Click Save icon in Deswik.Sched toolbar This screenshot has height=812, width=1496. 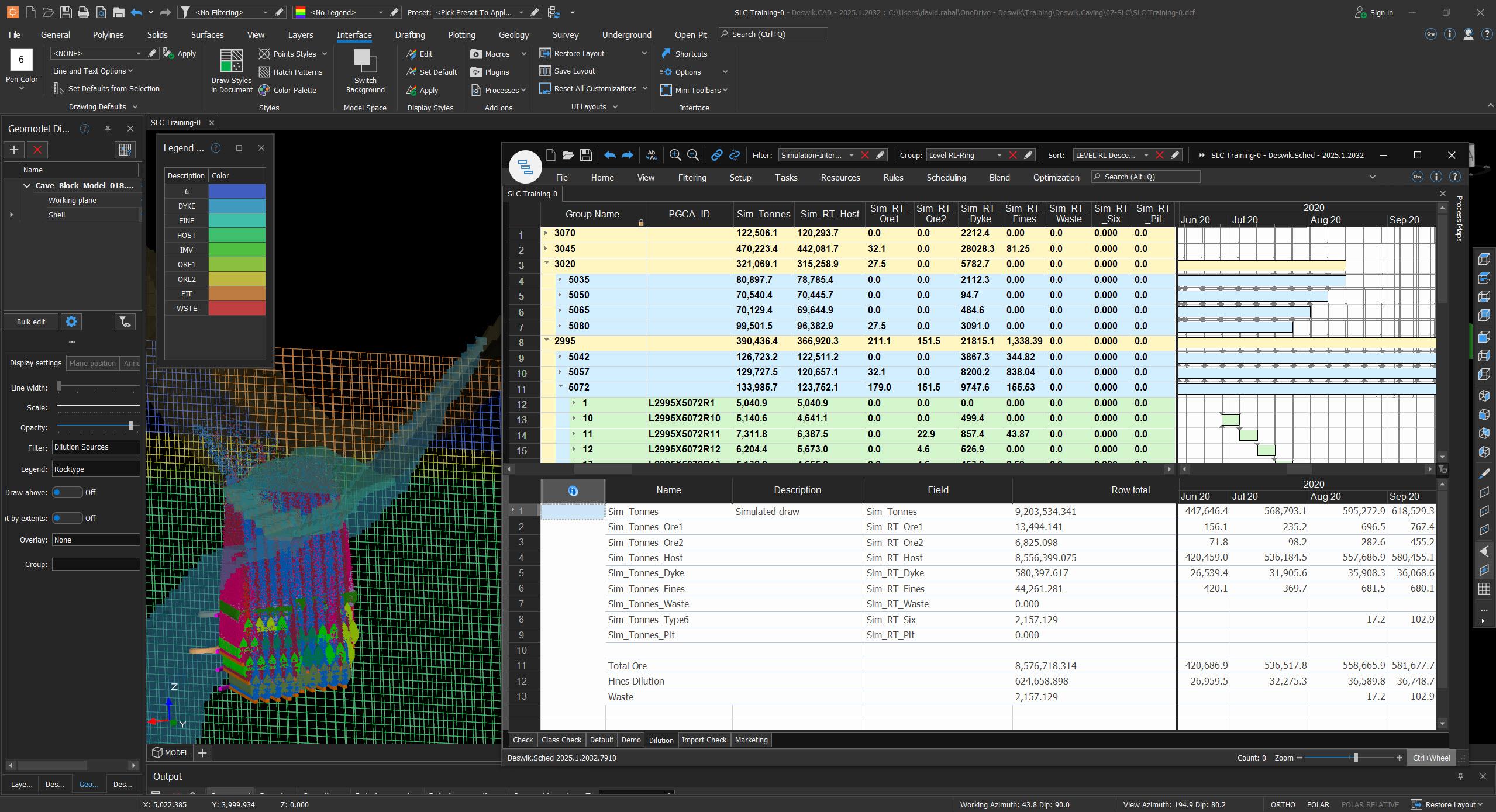pyautogui.click(x=585, y=155)
